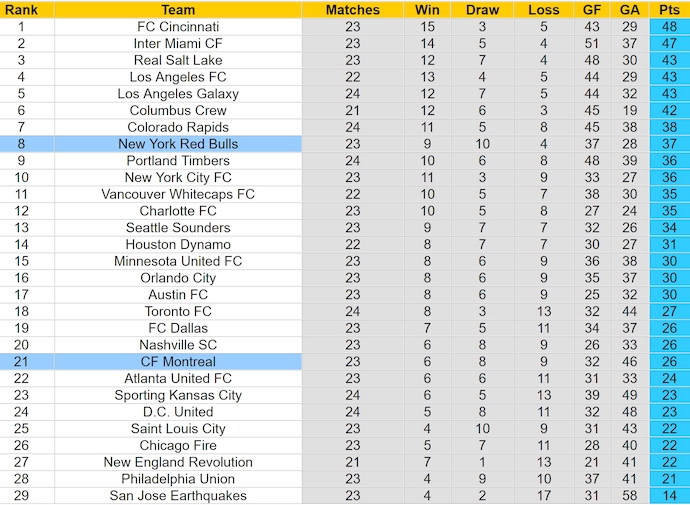The height and width of the screenshot is (505, 690).
Task: Open Columbus Crew team entry
Action: coord(178,111)
